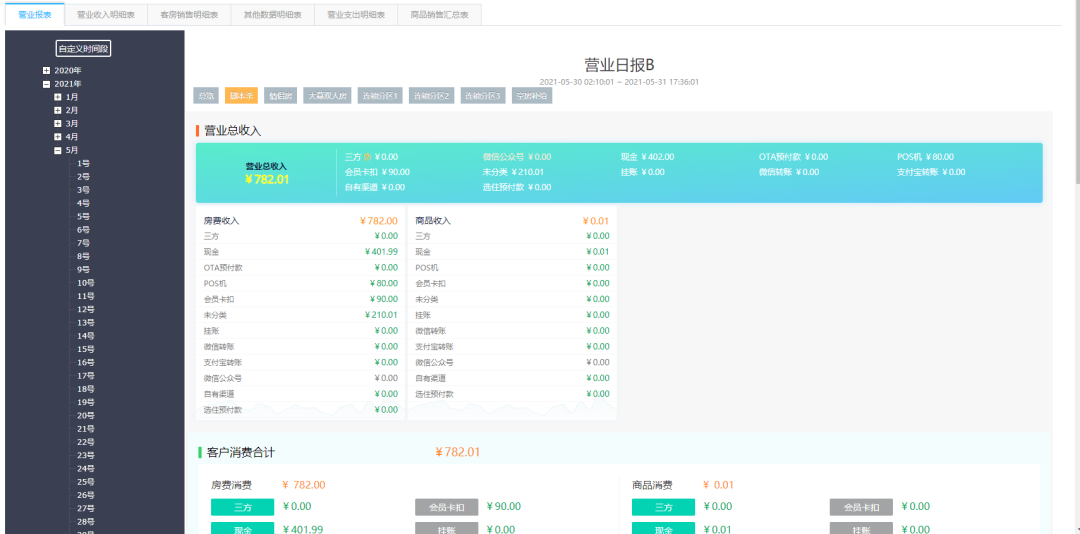Open the 客房销售明细表 tab
1080x534 pixels.
coord(189,14)
